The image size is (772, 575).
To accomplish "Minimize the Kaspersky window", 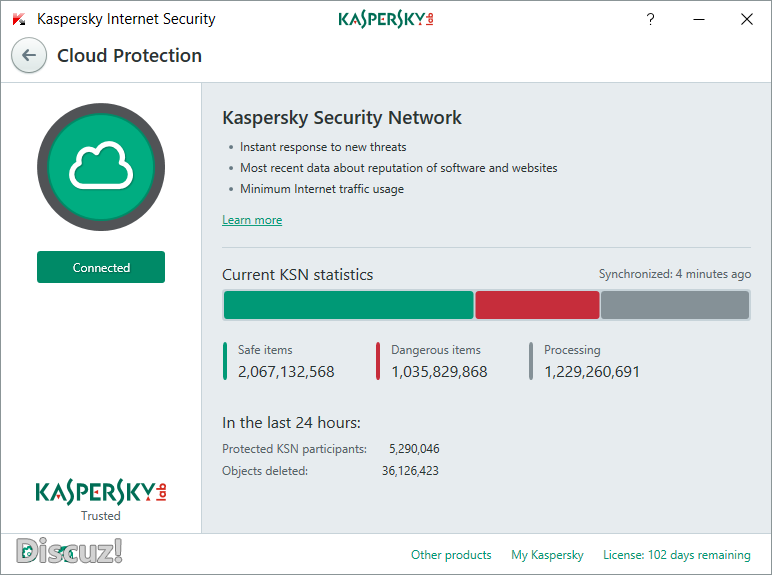I will coord(699,19).
